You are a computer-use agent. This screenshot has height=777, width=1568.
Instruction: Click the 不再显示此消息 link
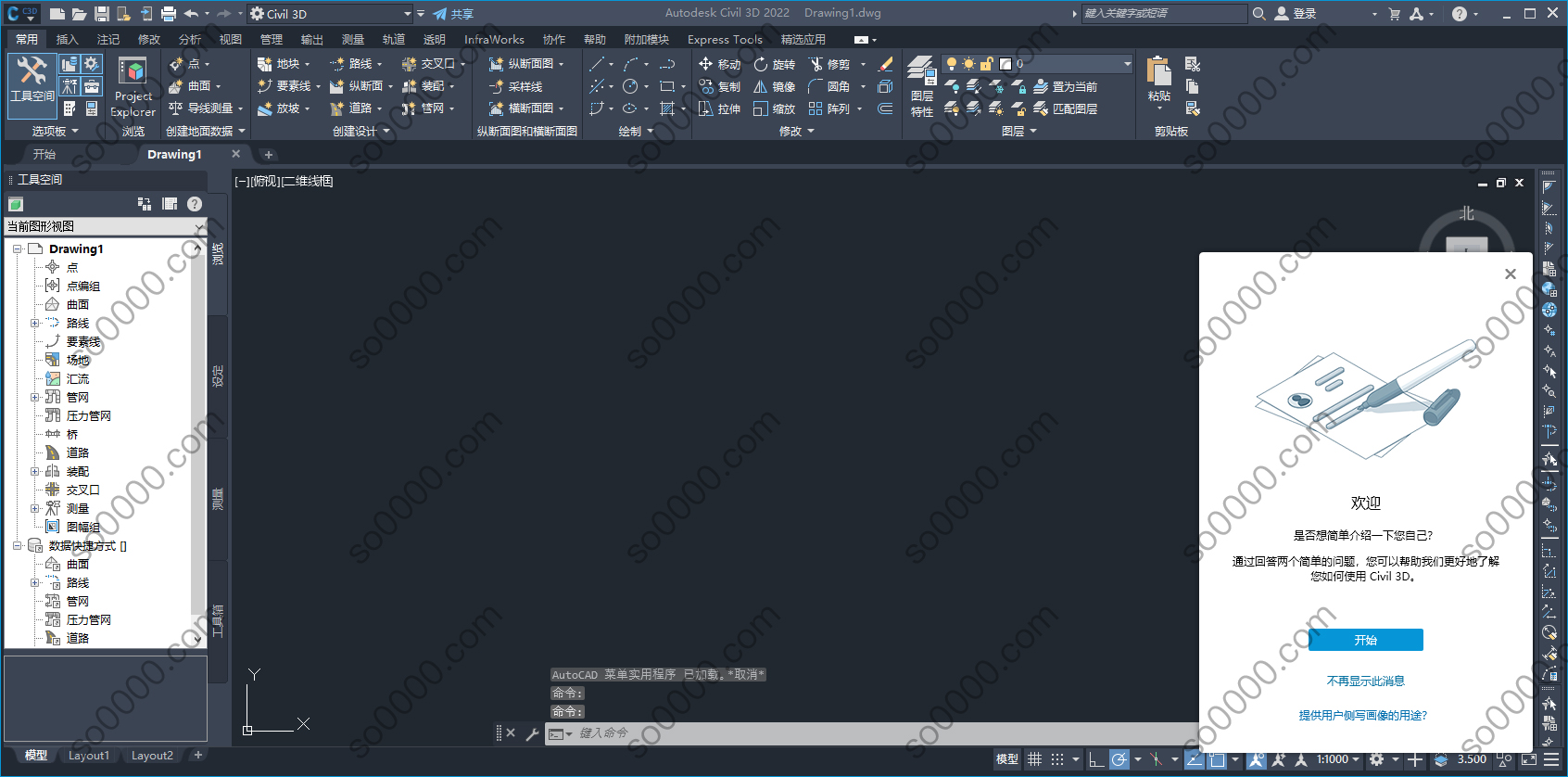pyautogui.click(x=1365, y=681)
